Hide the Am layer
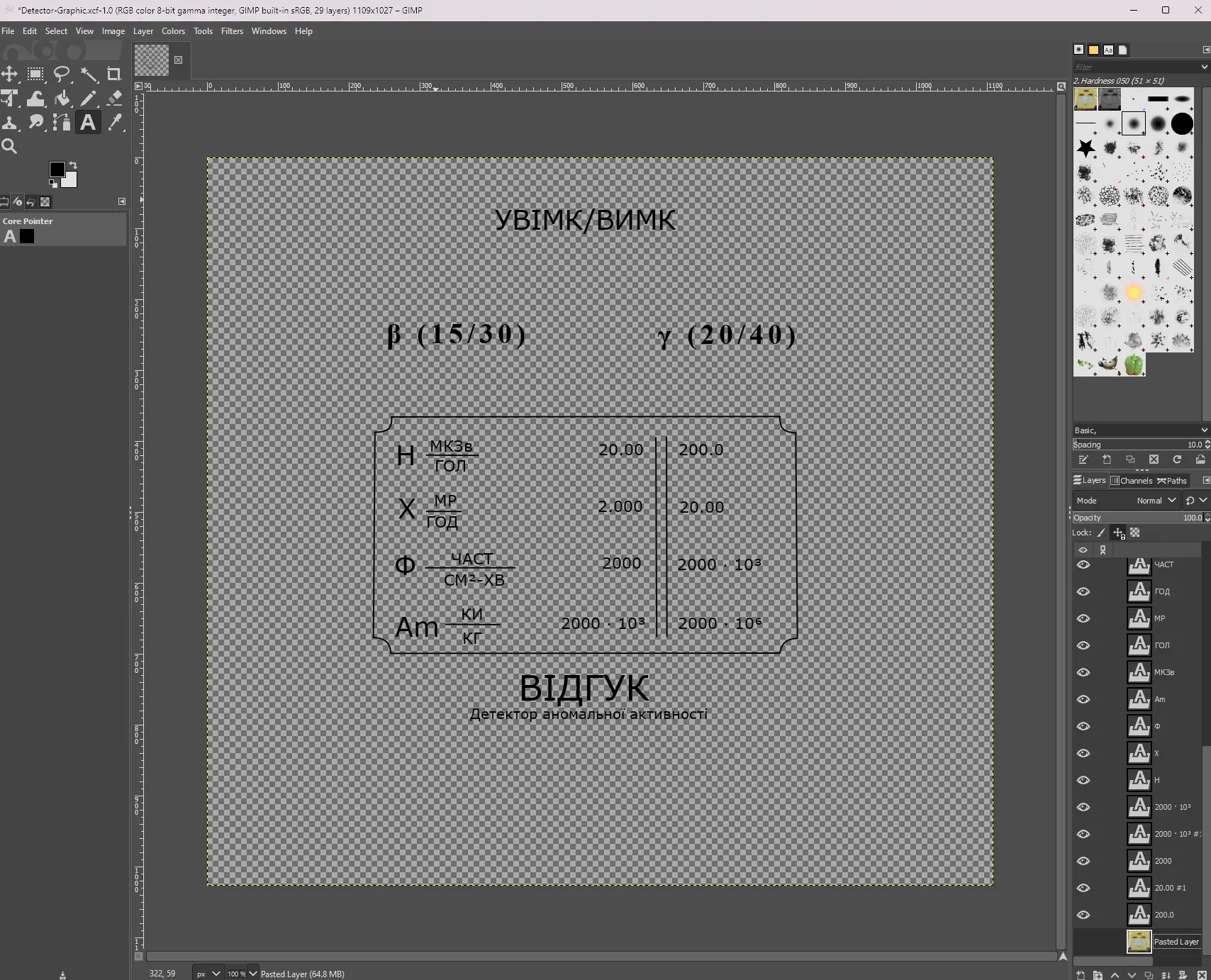This screenshot has width=1211, height=980. pyautogui.click(x=1083, y=699)
